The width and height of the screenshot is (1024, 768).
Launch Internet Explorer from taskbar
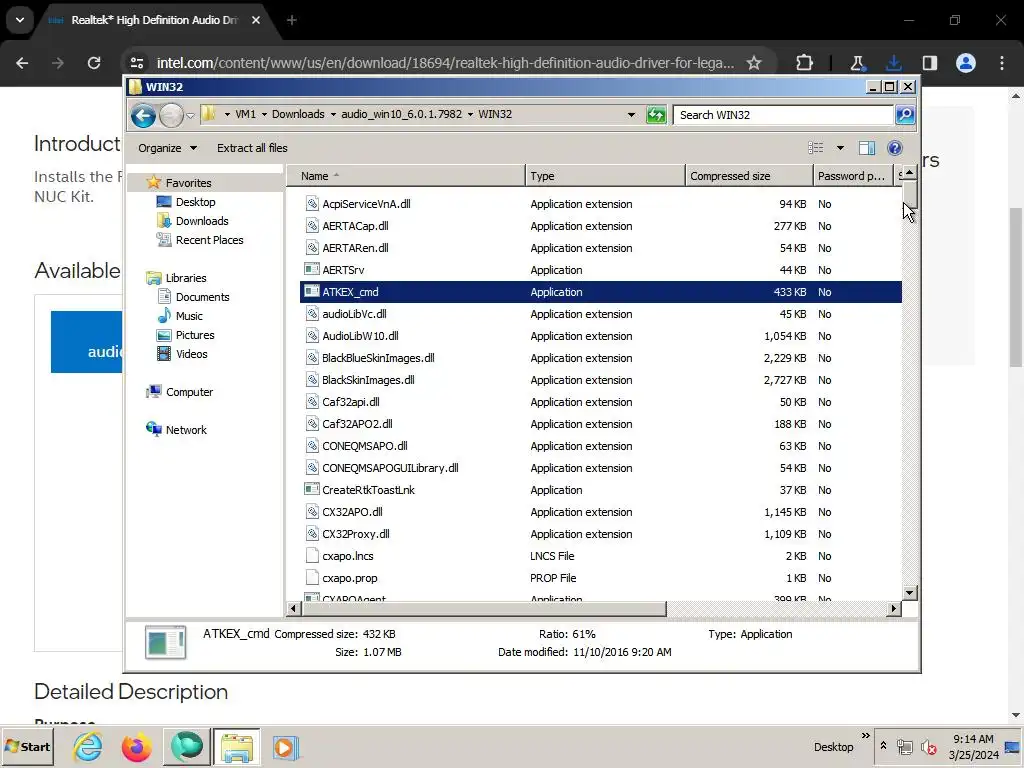click(x=88, y=746)
